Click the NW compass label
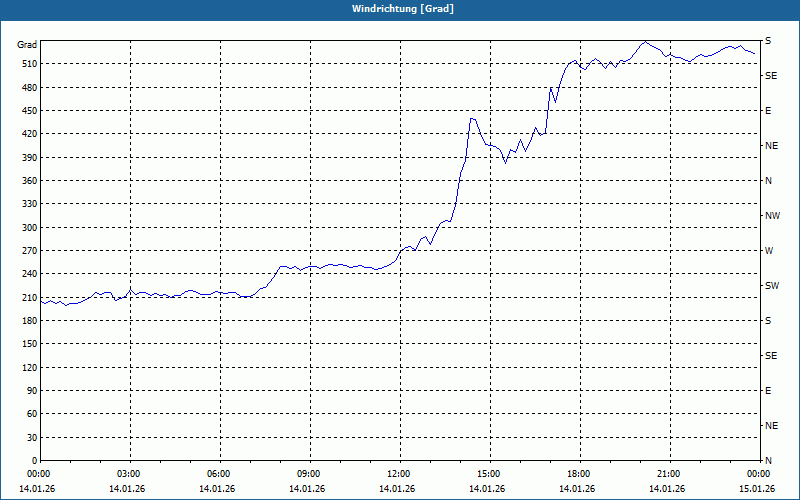Image resolution: width=800 pixels, height=500 pixels. 772,216
